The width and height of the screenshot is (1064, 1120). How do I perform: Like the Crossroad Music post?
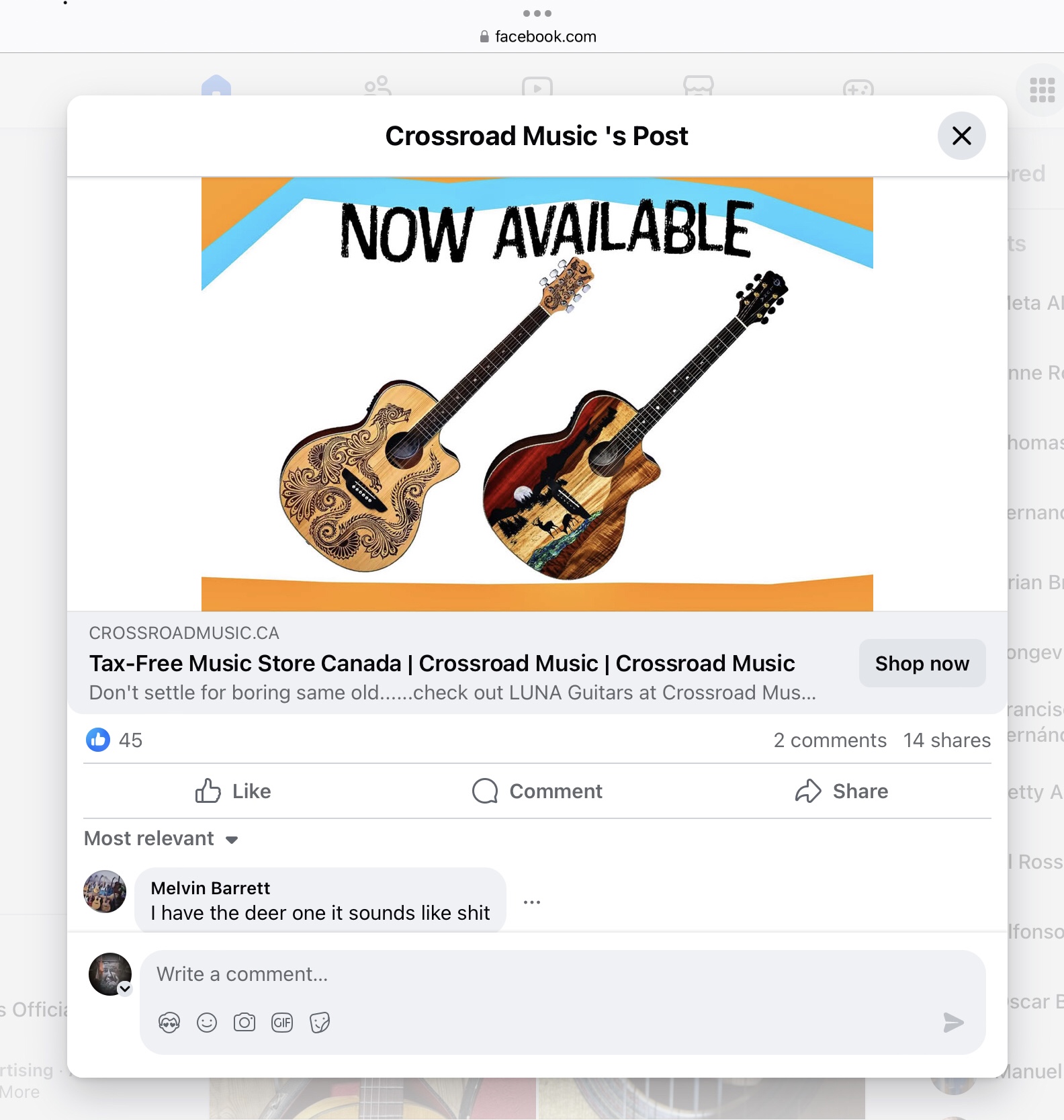[233, 791]
